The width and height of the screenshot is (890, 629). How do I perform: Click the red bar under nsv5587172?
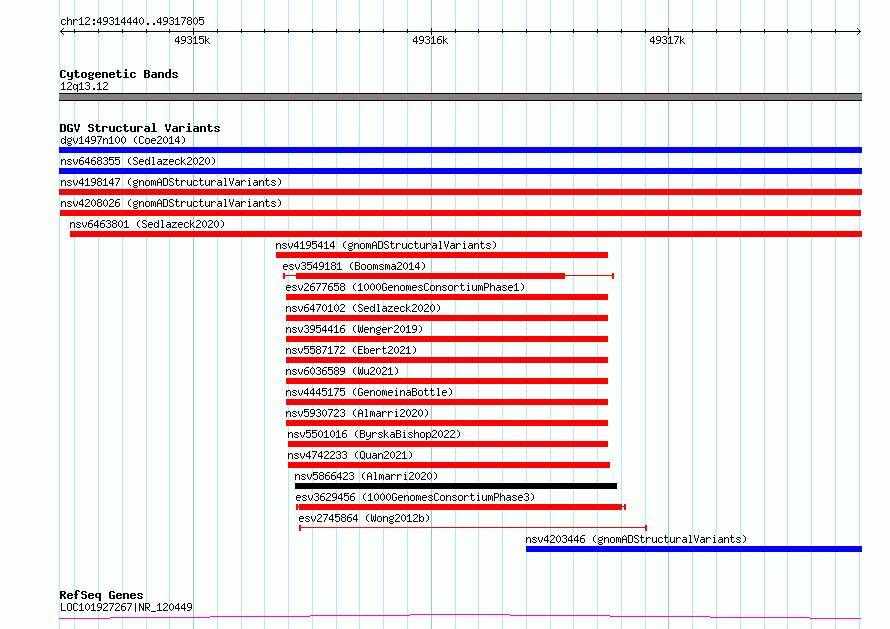coord(447,360)
